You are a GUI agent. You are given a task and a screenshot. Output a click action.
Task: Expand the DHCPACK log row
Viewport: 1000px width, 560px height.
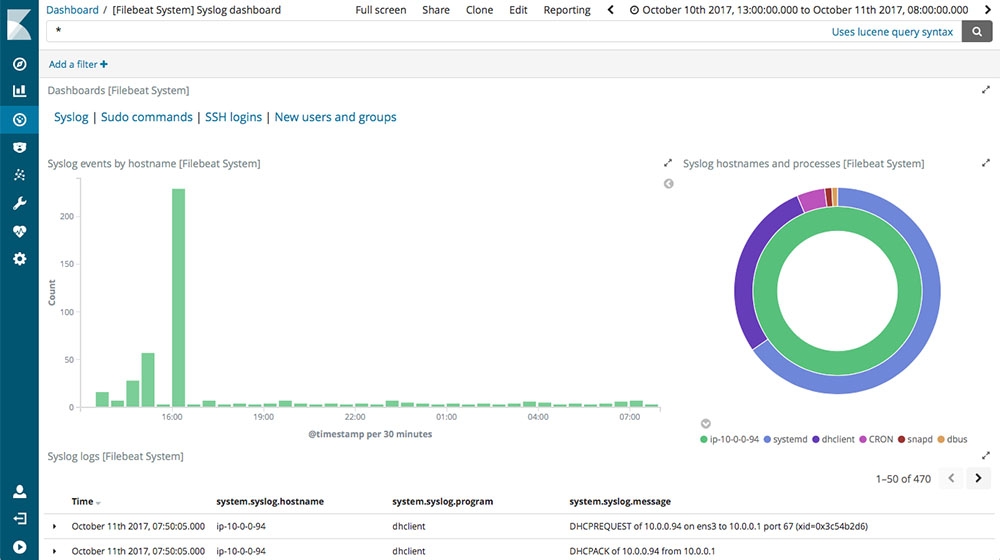pos(54,551)
